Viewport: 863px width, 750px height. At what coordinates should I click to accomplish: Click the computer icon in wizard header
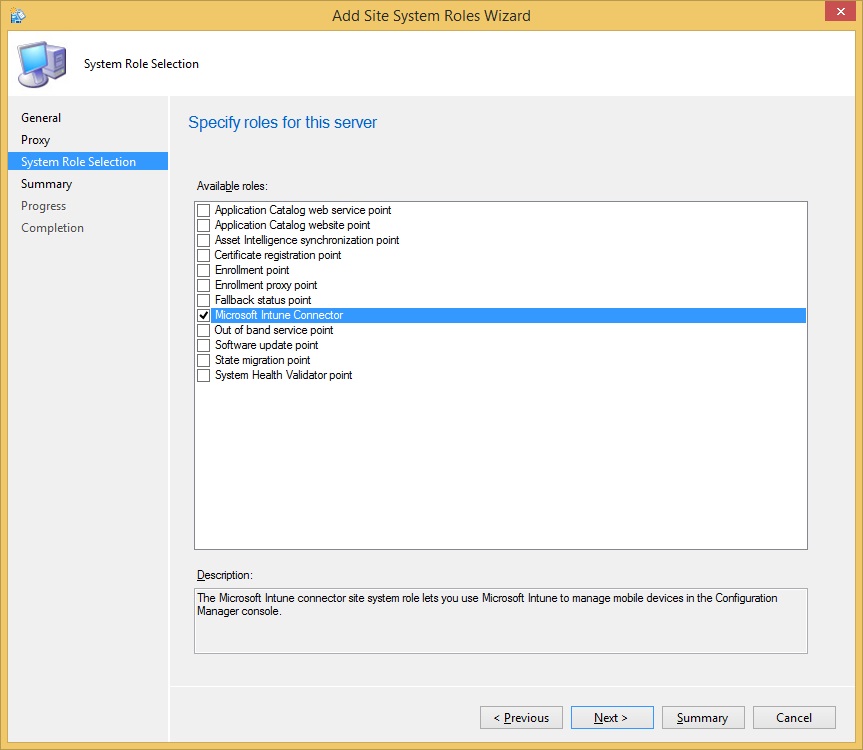point(41,64)
